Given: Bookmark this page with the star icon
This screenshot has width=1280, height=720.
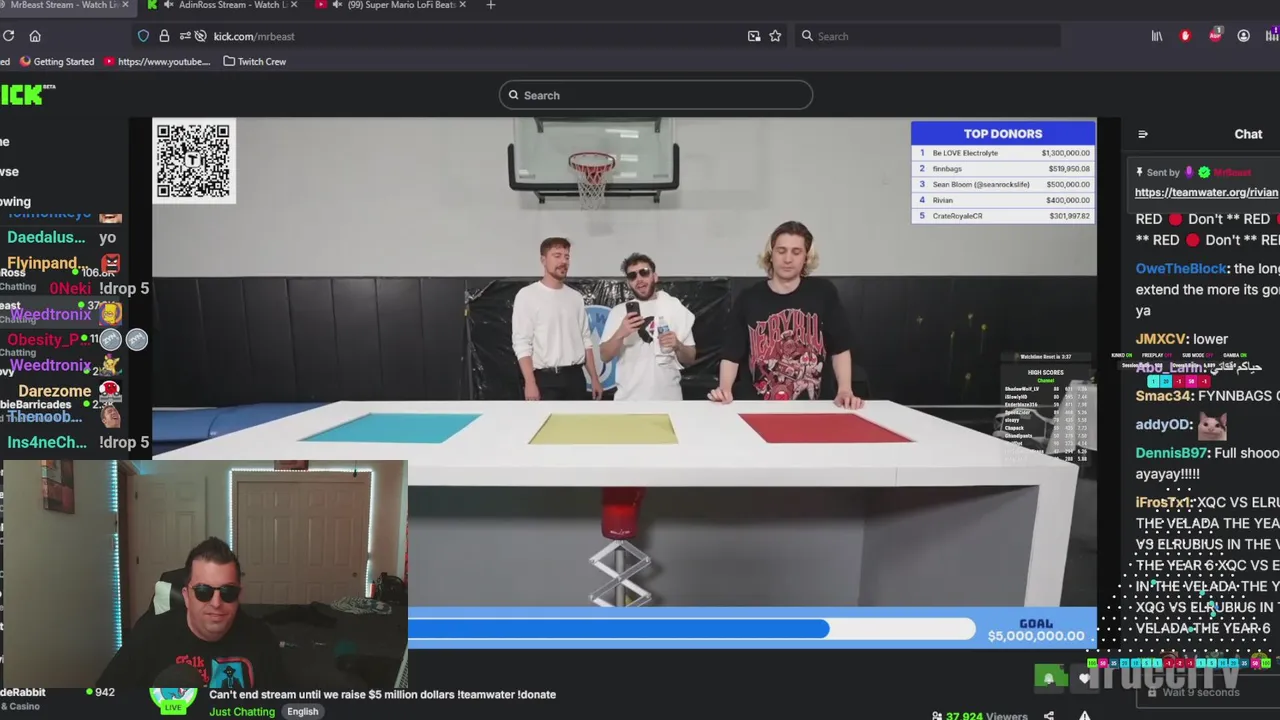Looking at the screenshot, I should coord(775,36).
